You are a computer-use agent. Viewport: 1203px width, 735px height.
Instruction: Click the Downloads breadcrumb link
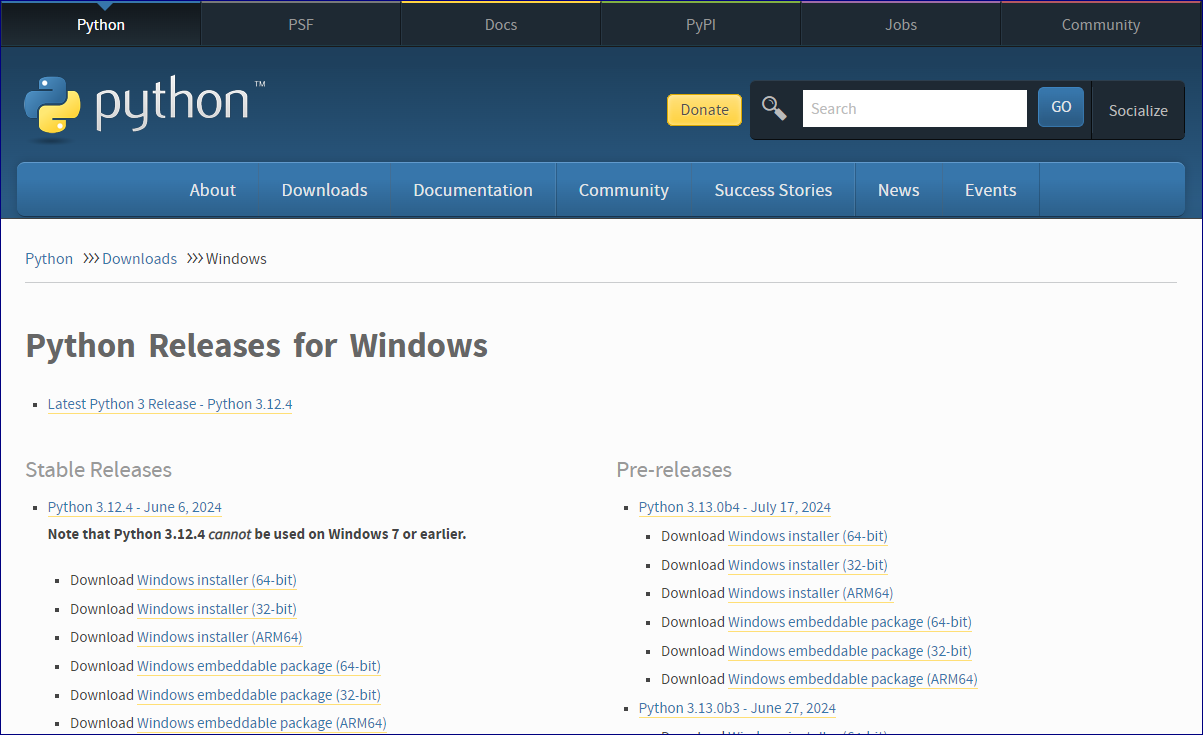click(139, 259)
